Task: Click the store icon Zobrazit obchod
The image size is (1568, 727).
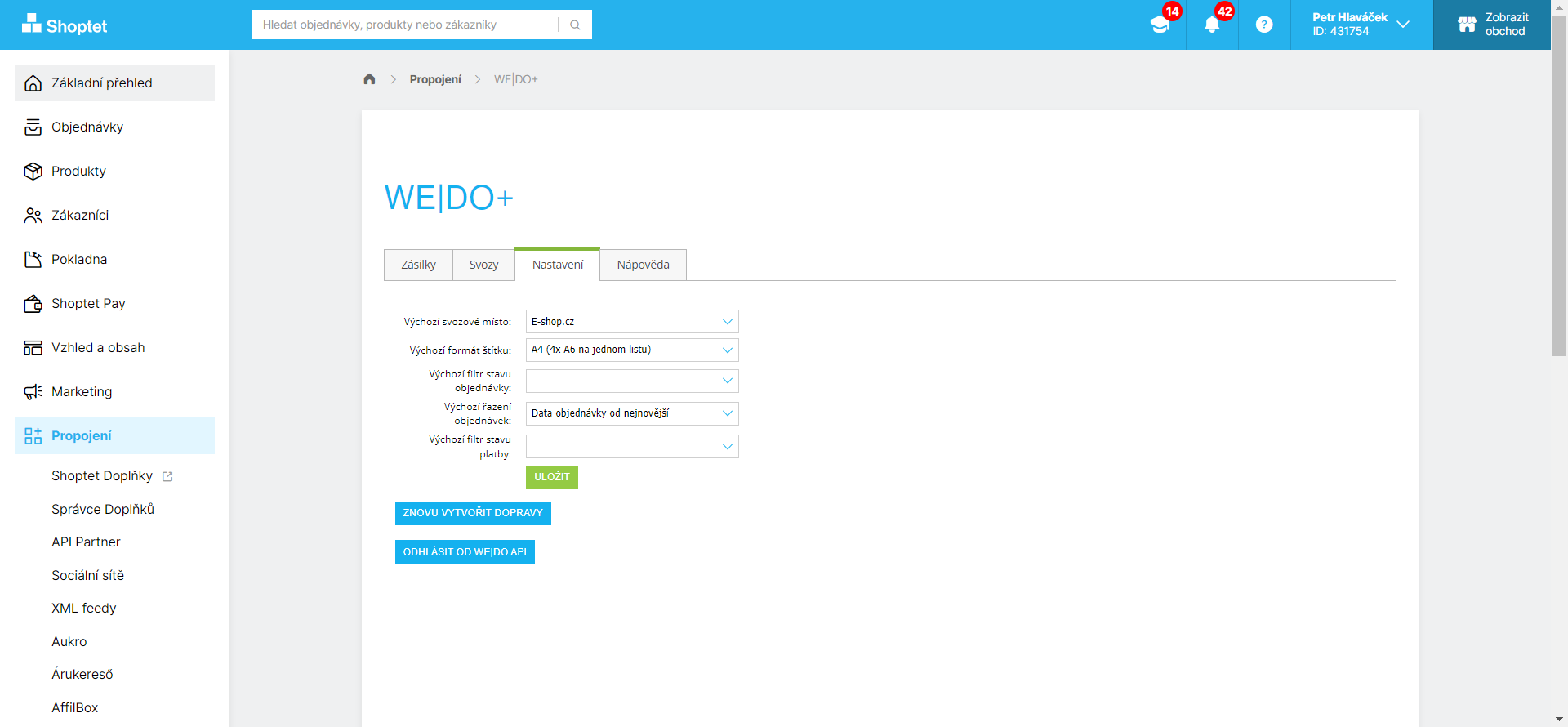Action: point(1467,25)
